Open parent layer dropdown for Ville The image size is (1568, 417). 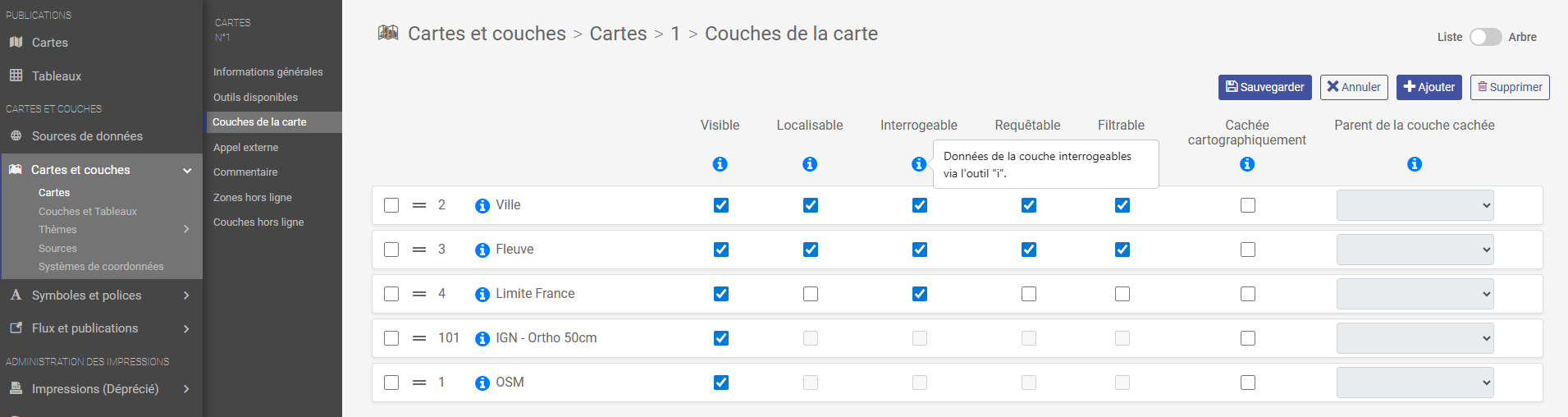pyautogui.click(x=1415, y=205)
